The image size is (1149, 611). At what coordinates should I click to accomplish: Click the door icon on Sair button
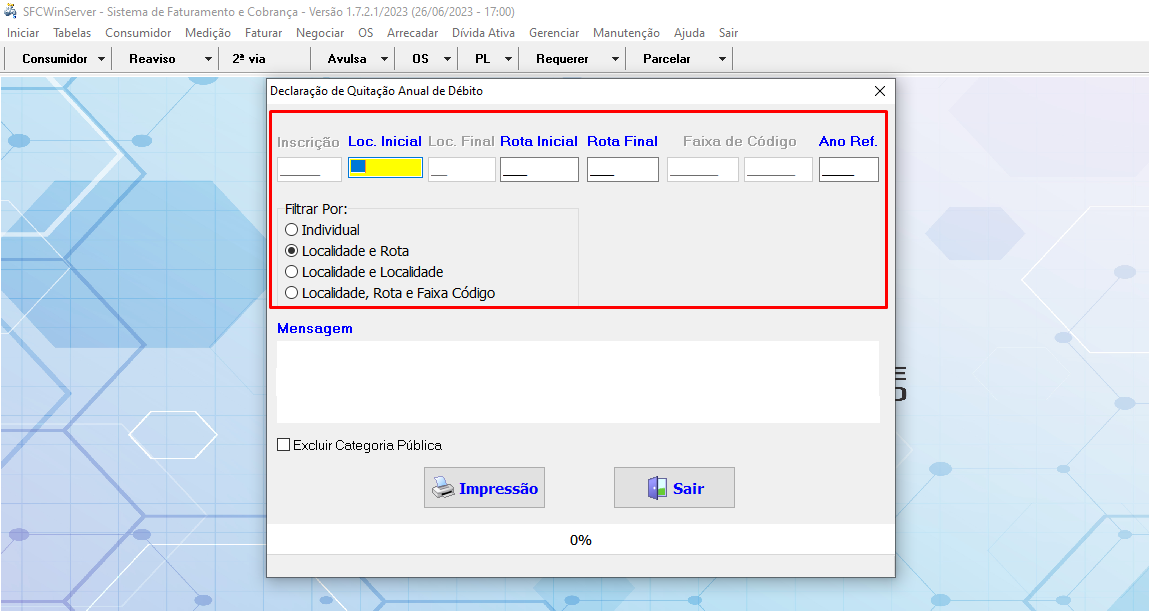pos(656,488)
